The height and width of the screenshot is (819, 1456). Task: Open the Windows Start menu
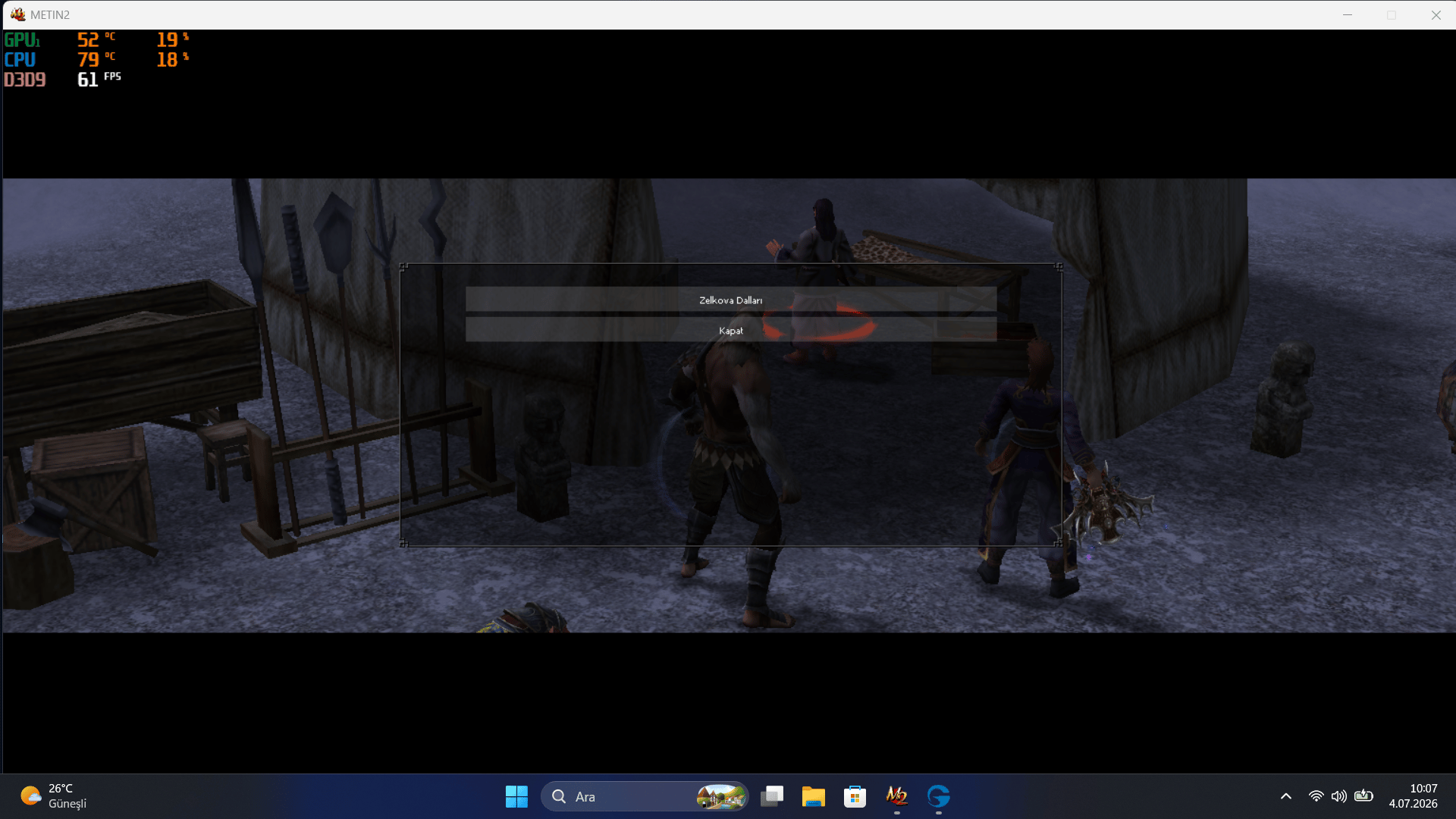pyautogui.click(x=516, y=796)
